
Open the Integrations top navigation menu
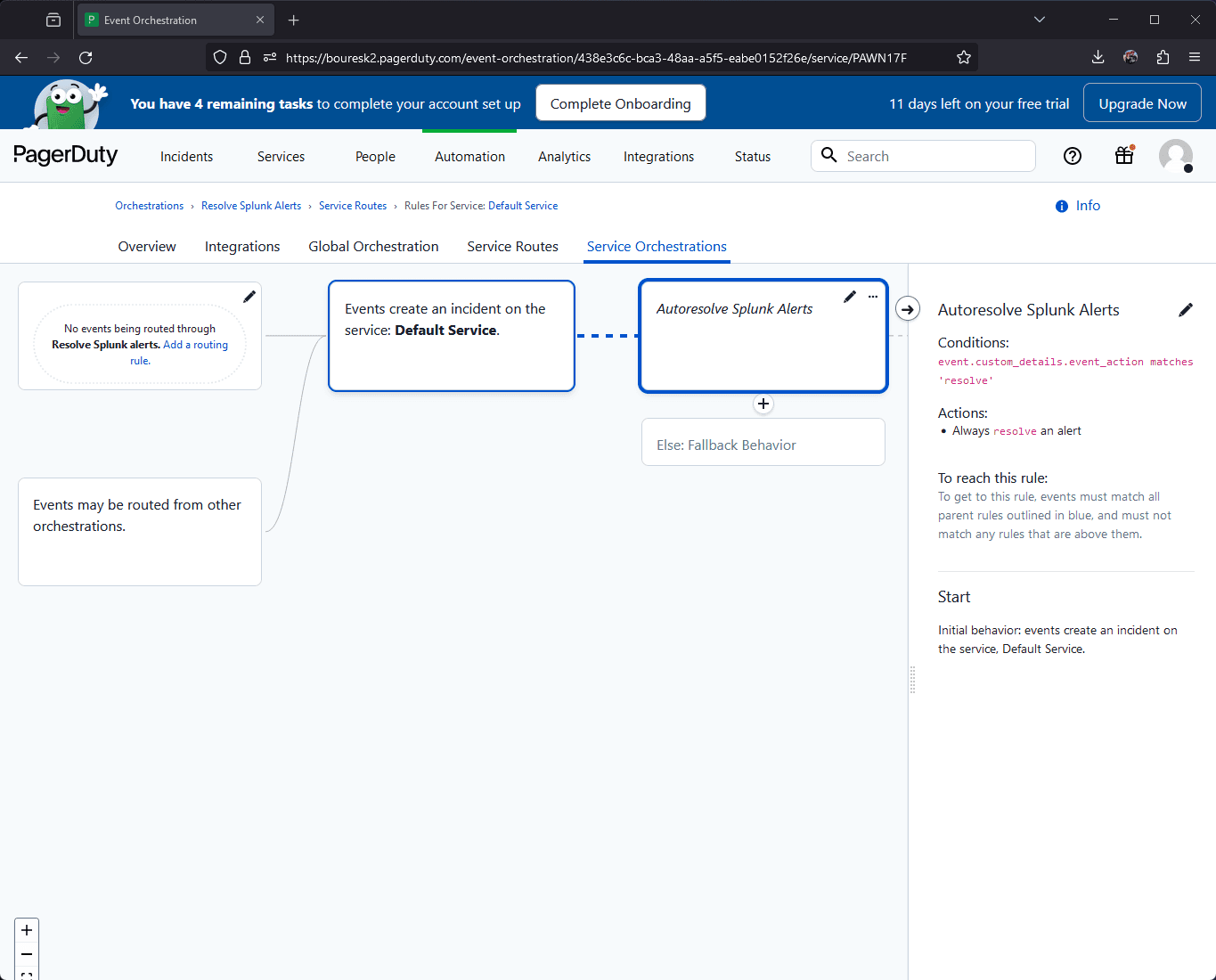coord(658,156)
